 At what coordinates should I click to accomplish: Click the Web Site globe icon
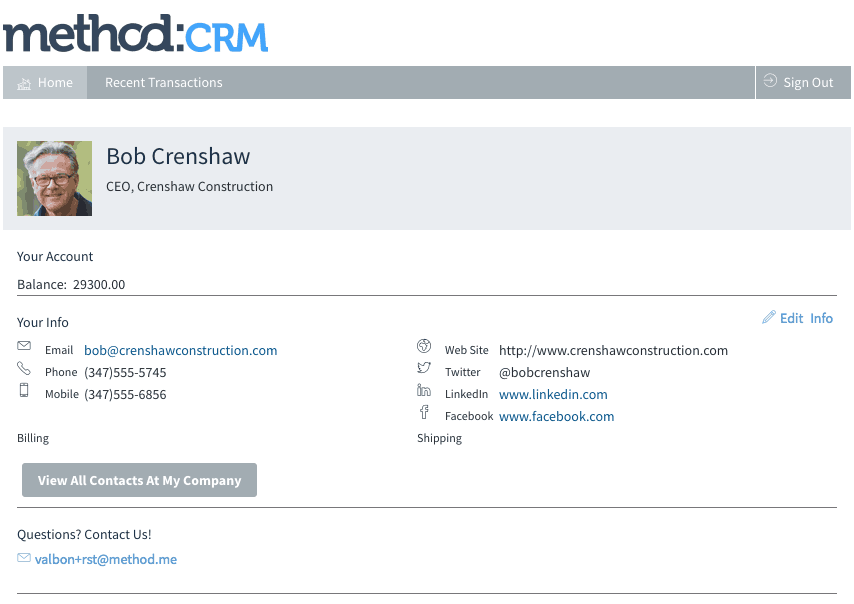424,346
